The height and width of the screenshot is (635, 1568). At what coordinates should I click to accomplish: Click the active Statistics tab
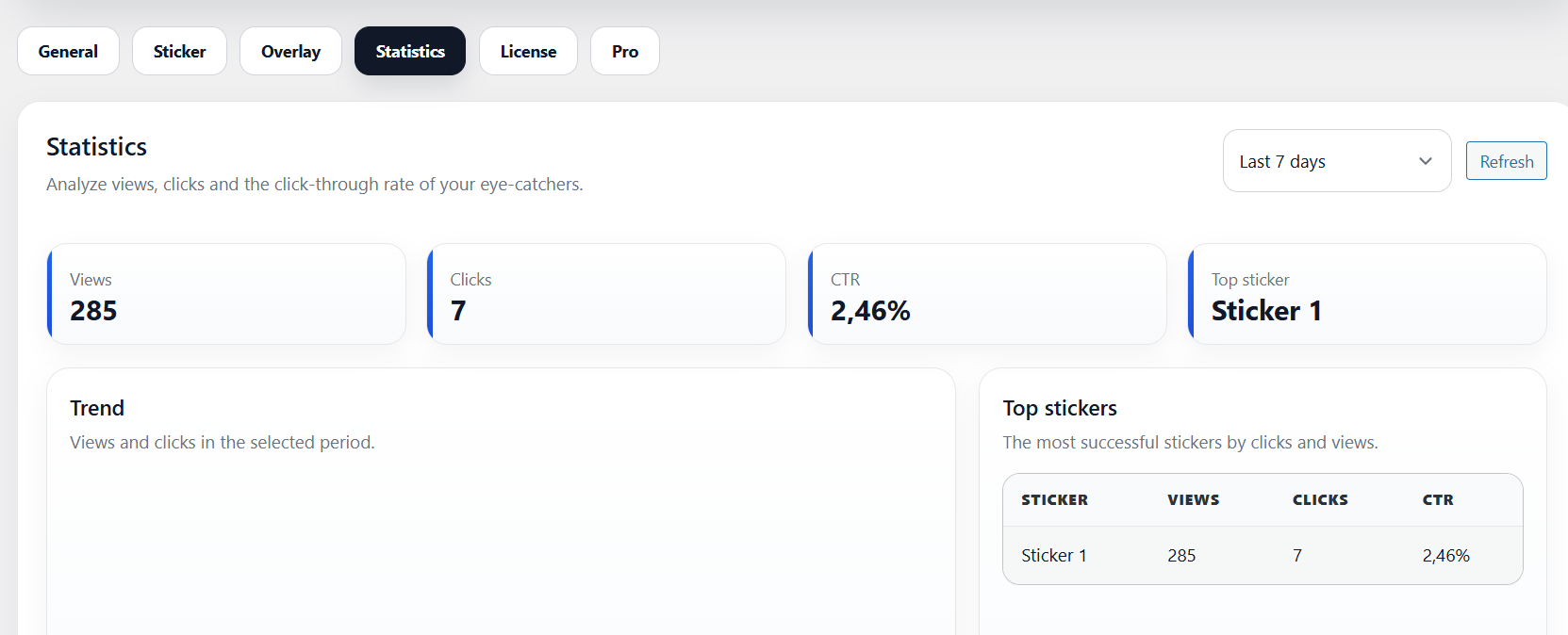[x=410, y=52]
